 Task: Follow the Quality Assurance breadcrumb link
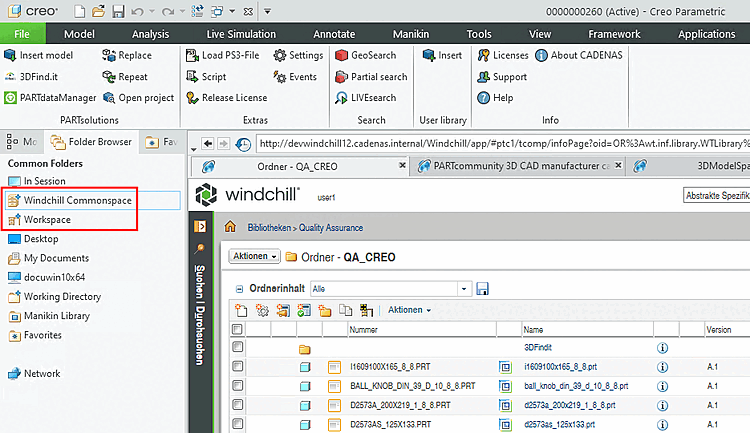(331, 228)
